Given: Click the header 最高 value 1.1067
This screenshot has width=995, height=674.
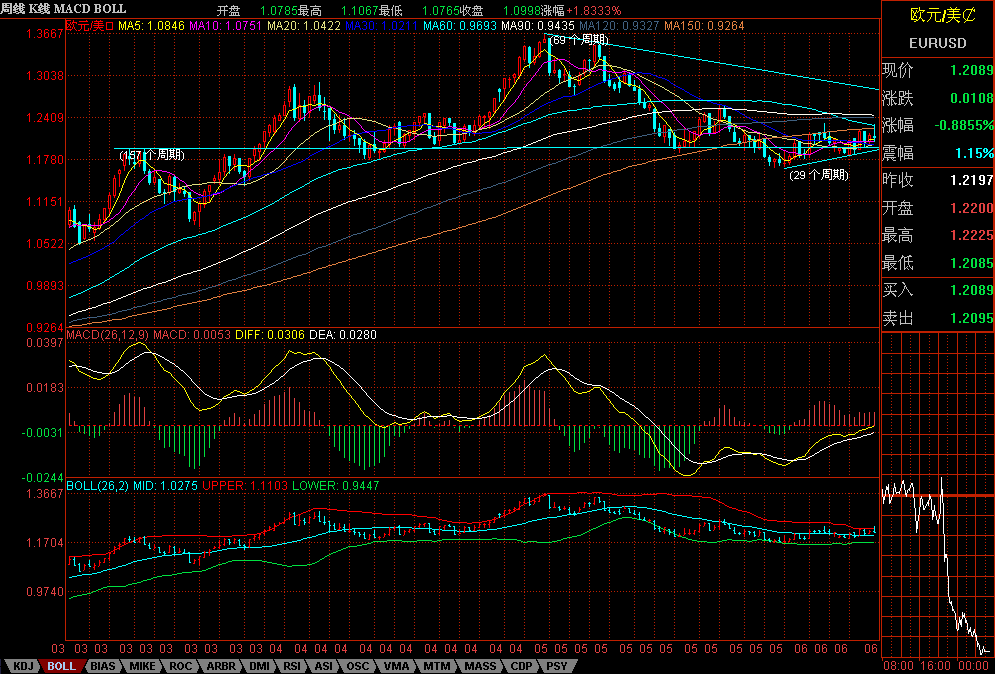Looking at the screenshot, I should (360, 11).
